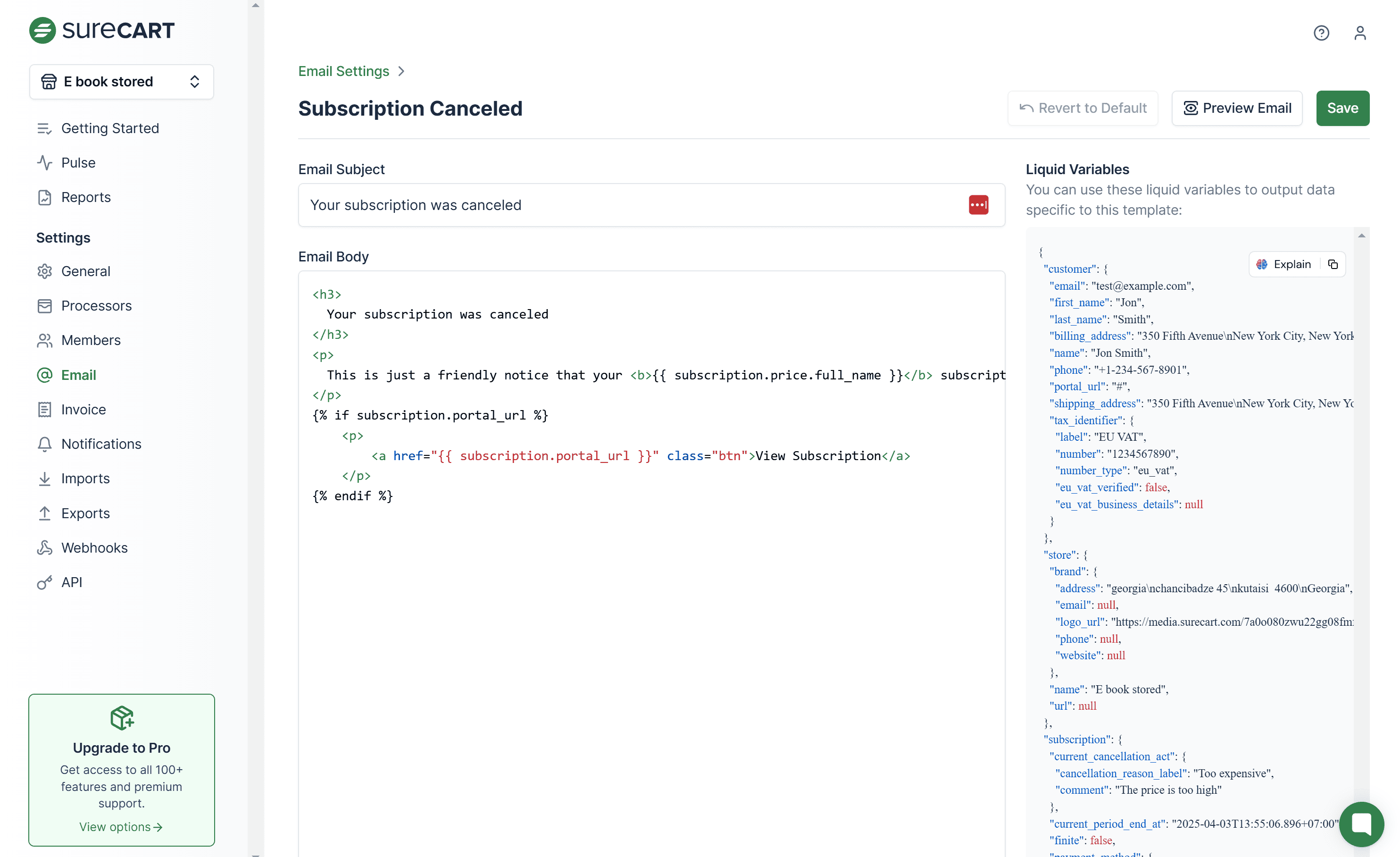
Task: Open the Pulse activity page
Action: (78, 162)
